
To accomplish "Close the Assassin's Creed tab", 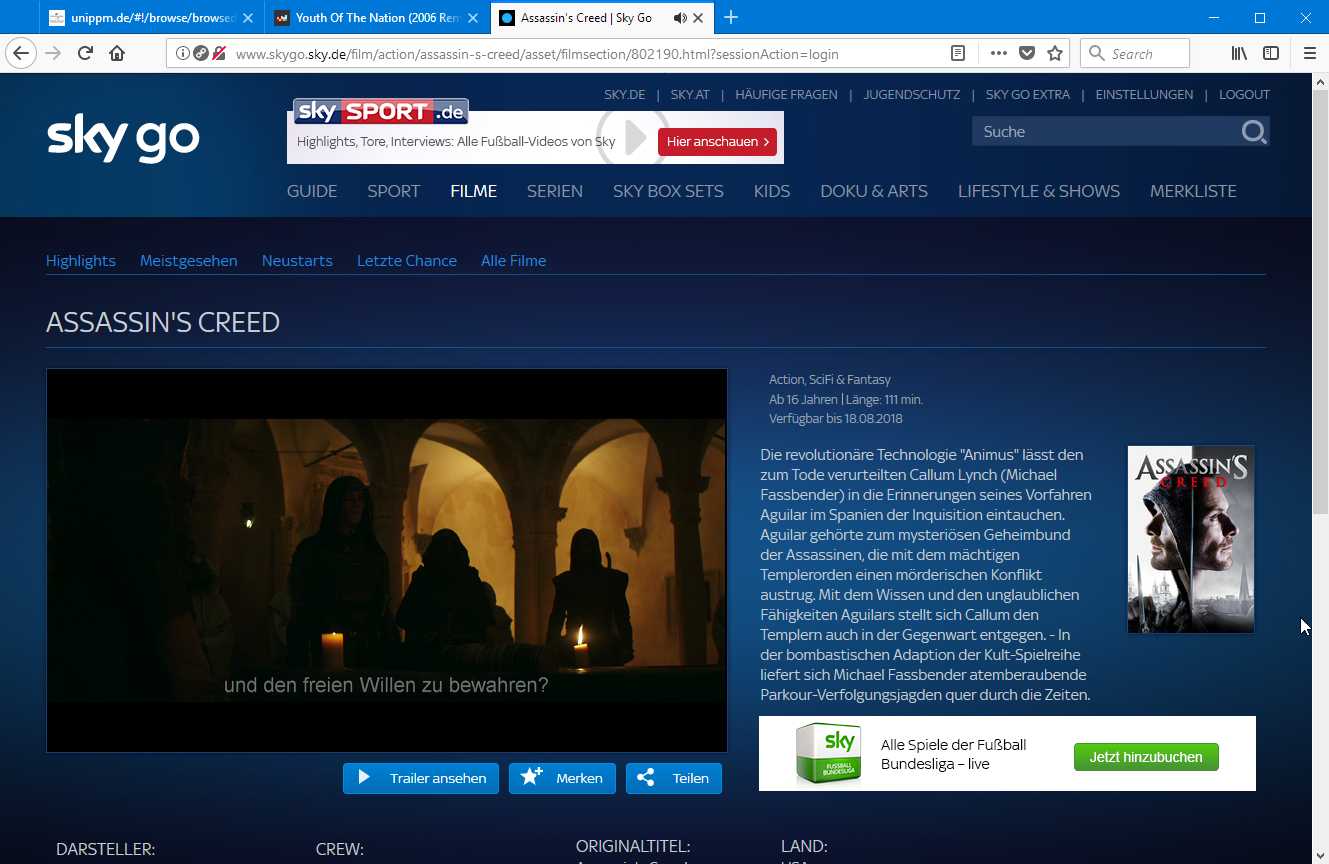I will (x=698, y=18).
